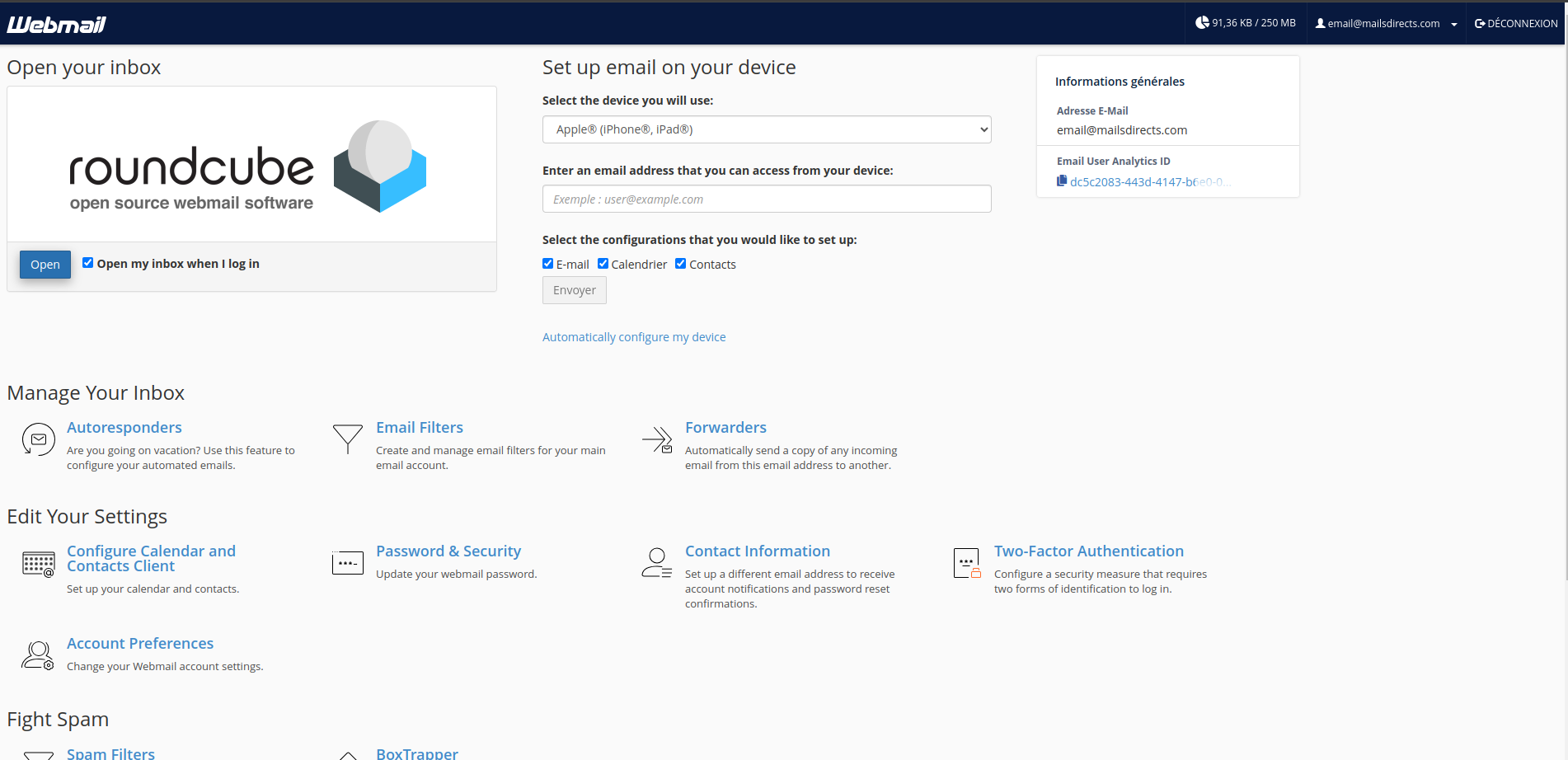Click the email address input field
The width and height of the screenshot is (1568, 760).
[767, 199]
